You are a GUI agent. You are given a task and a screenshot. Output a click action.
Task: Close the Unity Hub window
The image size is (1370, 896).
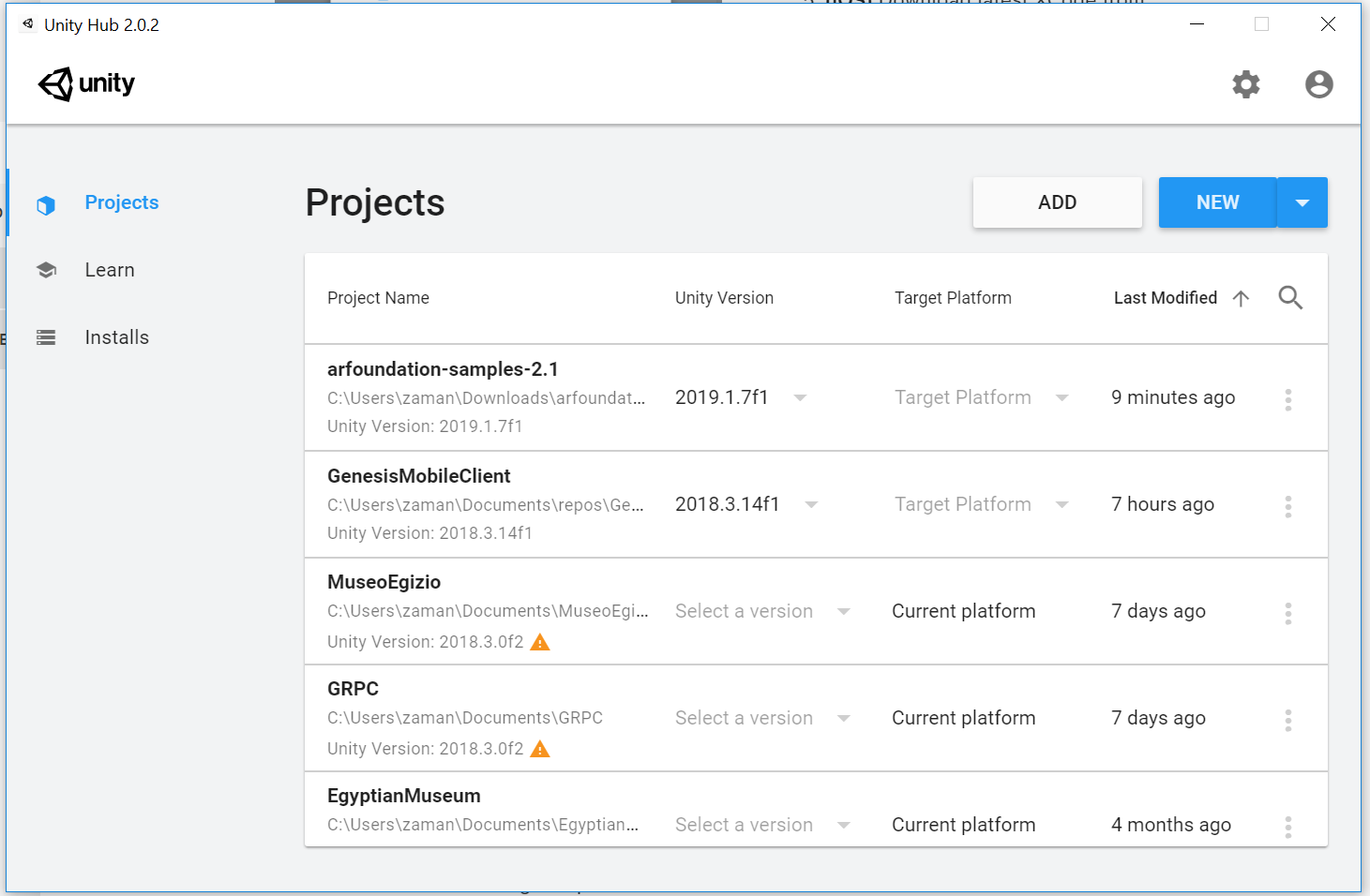pyautogui.click(x=1328, y=24)
